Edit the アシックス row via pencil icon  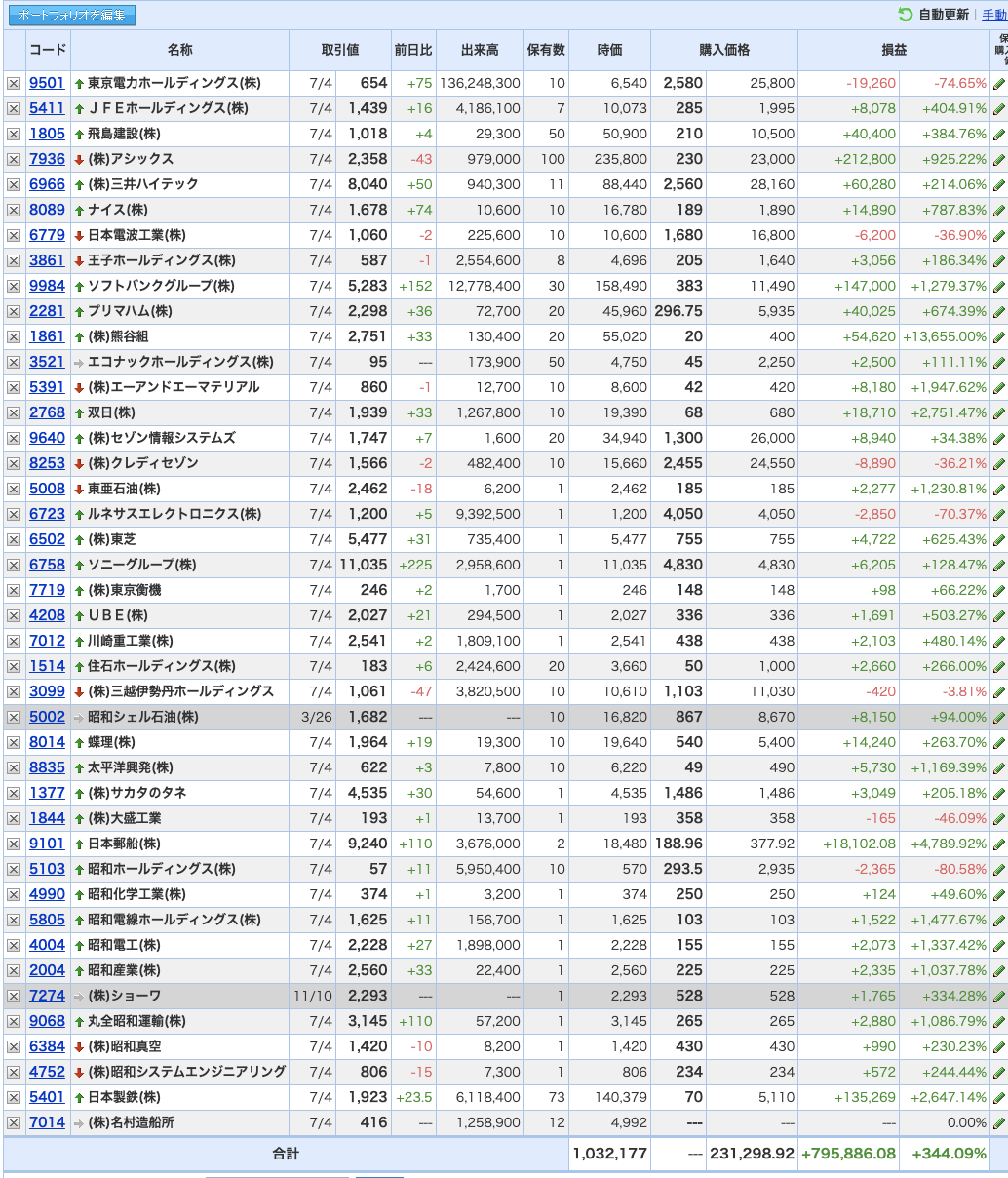pos(999,159)
